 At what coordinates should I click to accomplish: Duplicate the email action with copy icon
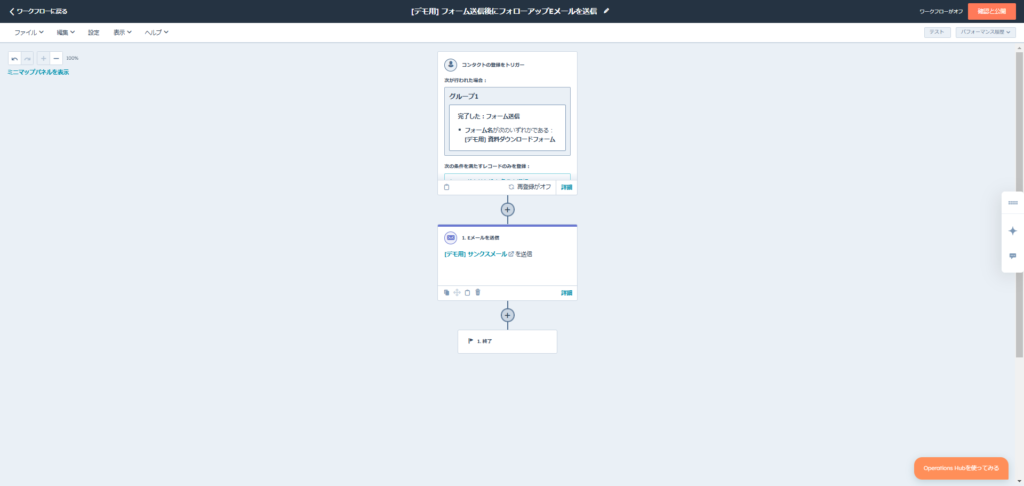coord(447,293)
